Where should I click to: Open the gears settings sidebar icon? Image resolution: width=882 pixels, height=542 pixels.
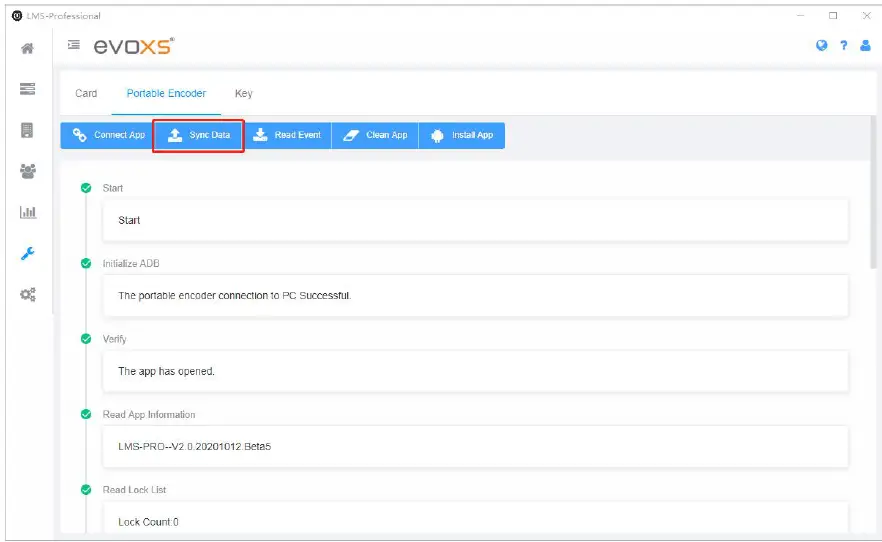click(x=28, y=294)
